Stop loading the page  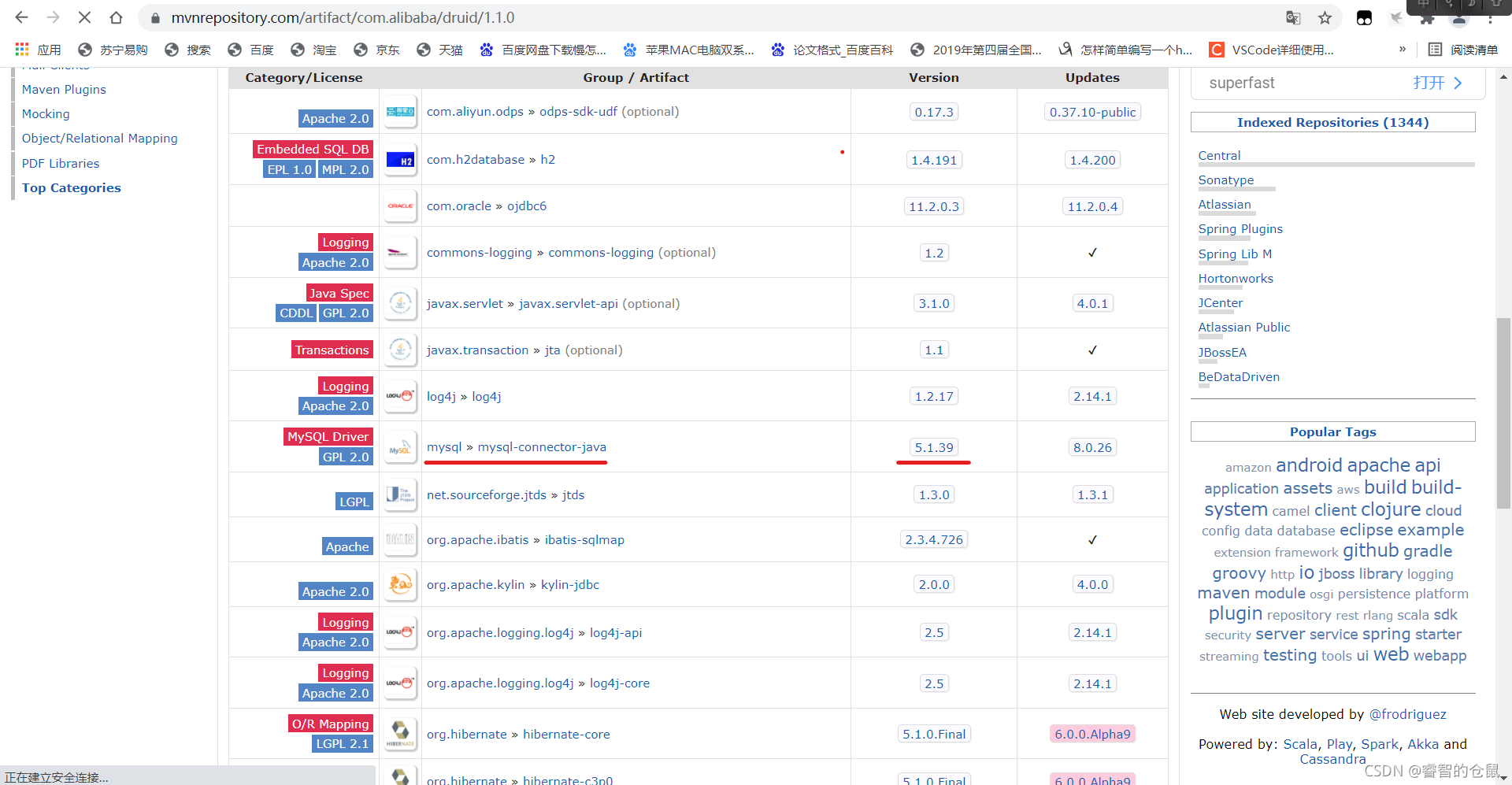[84, 17]
